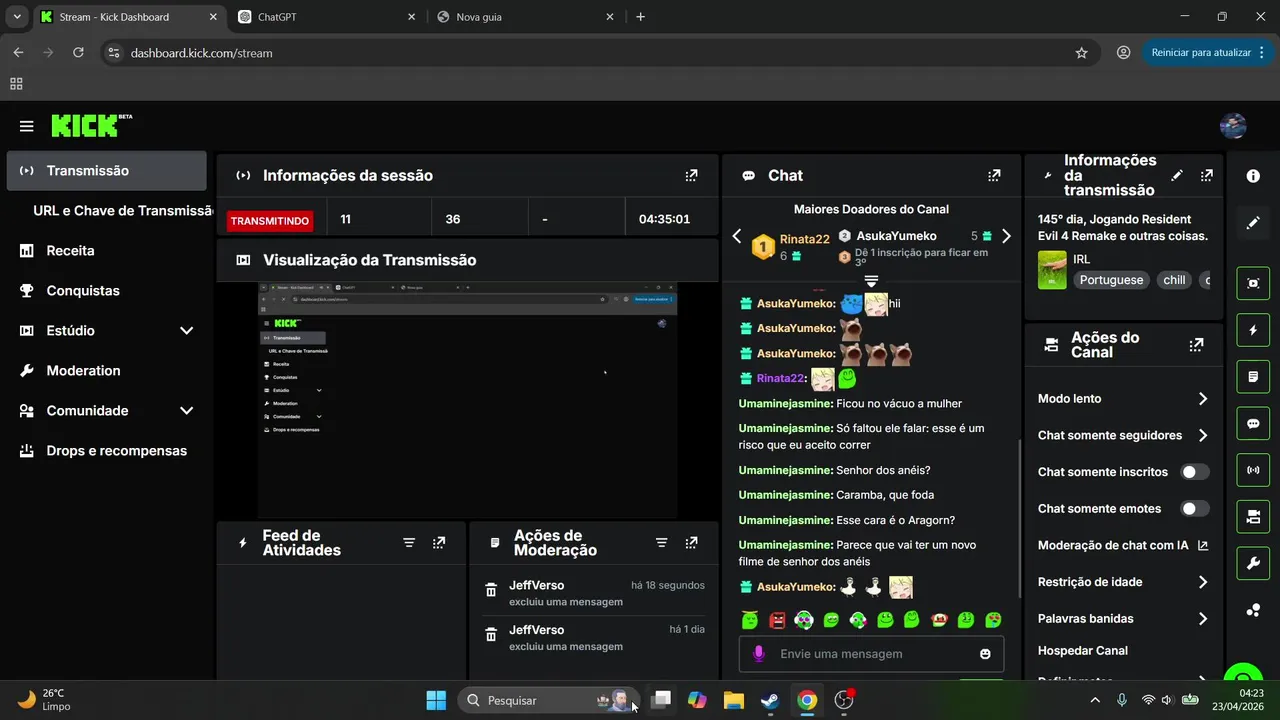The width and height of the screenshot is (1280, 720).
Task: Click the document icon in right sidebar
Action: [1253, 377]
